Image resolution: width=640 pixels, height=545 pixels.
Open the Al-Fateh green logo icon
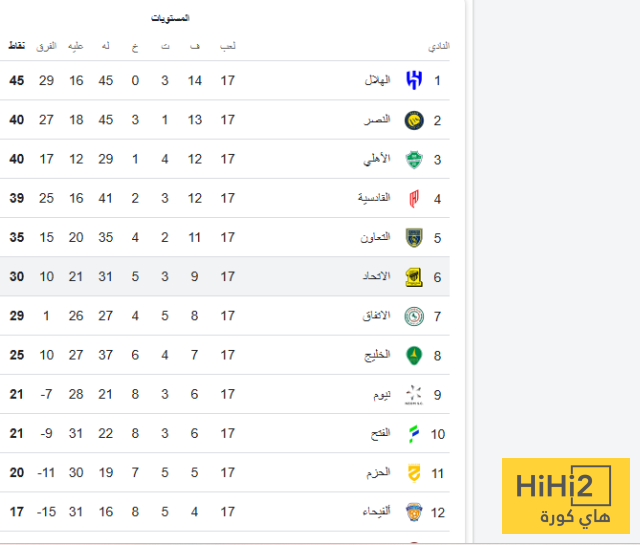point(413,434)
